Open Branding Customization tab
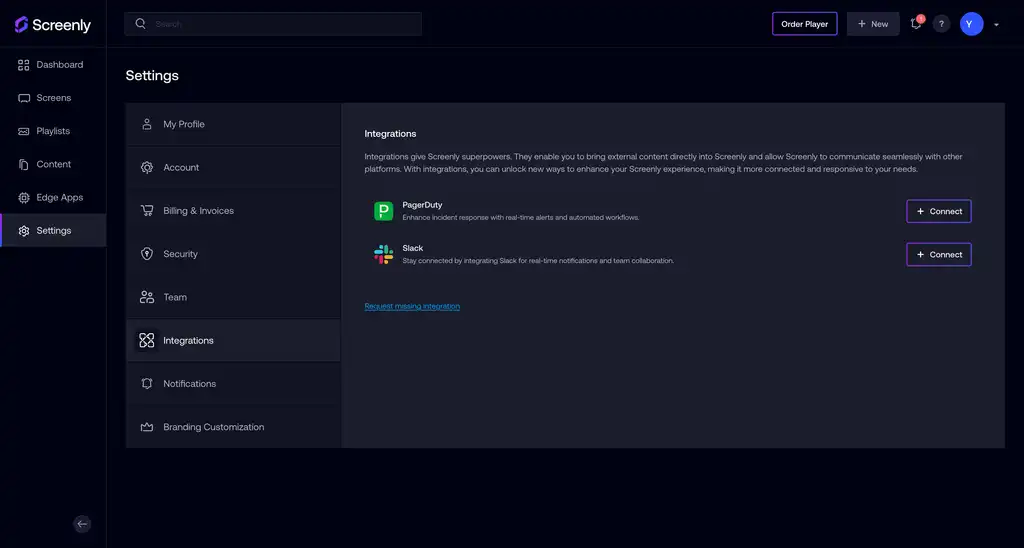Screen dimensions: 1024x548 233,427
